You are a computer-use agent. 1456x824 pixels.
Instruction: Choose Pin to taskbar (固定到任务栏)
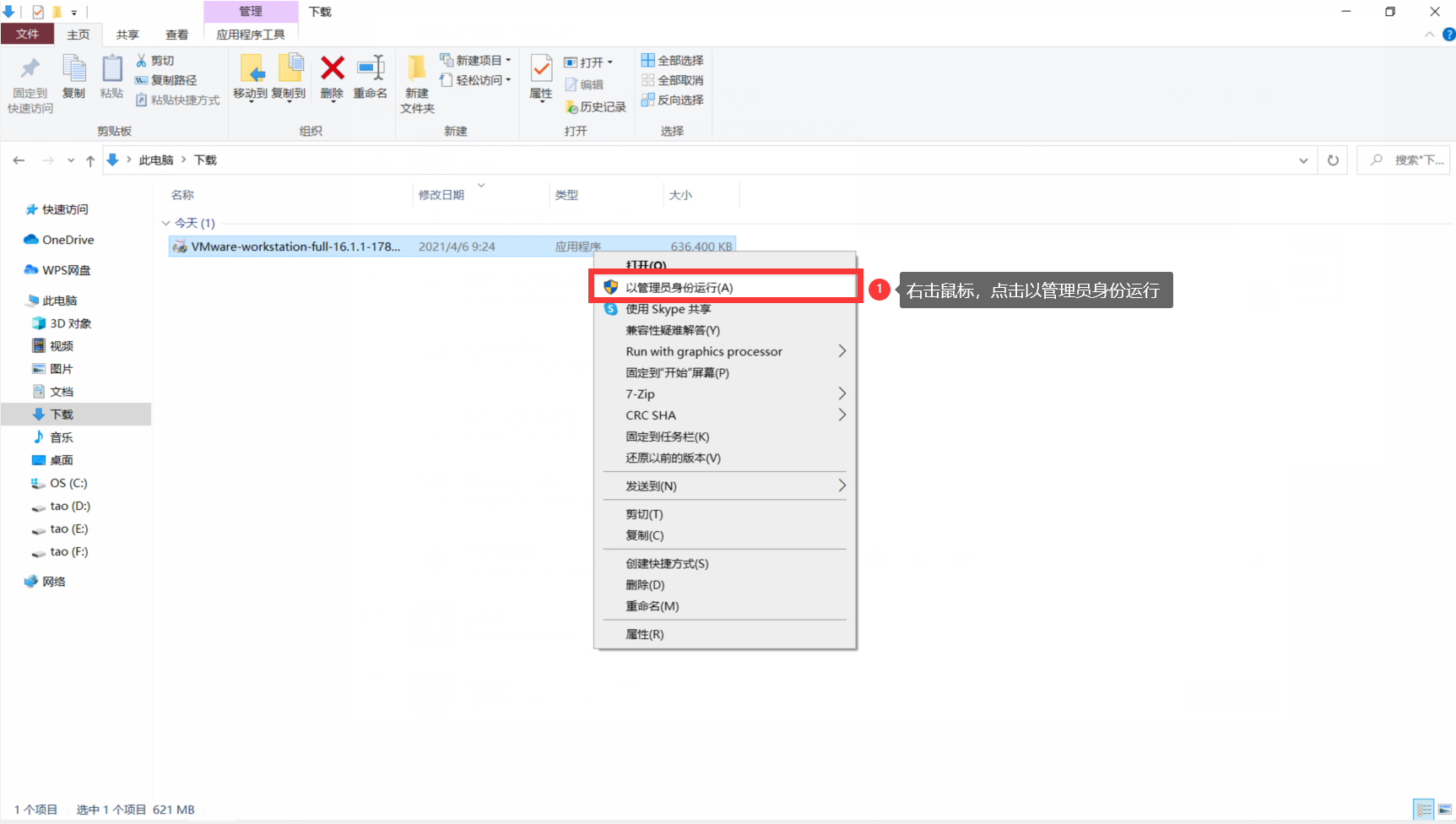point(724,436)
